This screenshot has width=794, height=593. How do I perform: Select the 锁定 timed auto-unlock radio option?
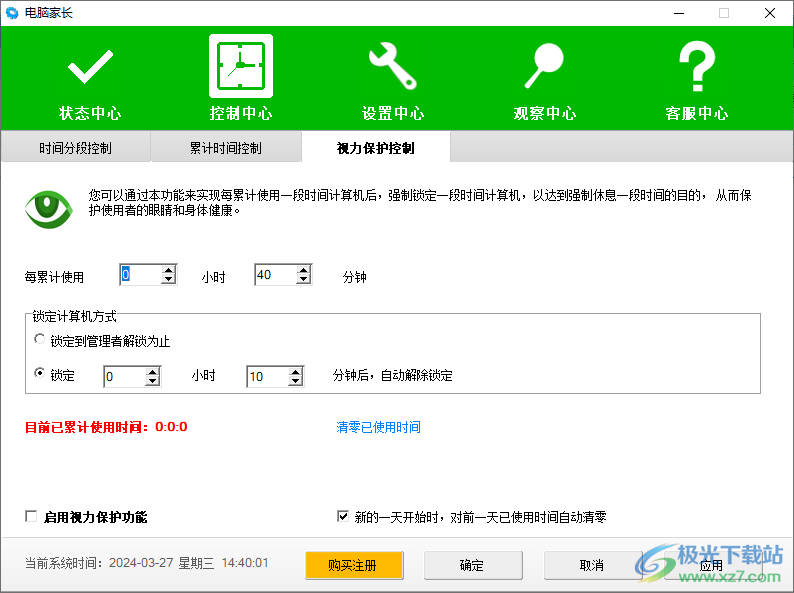coord(39,373)
